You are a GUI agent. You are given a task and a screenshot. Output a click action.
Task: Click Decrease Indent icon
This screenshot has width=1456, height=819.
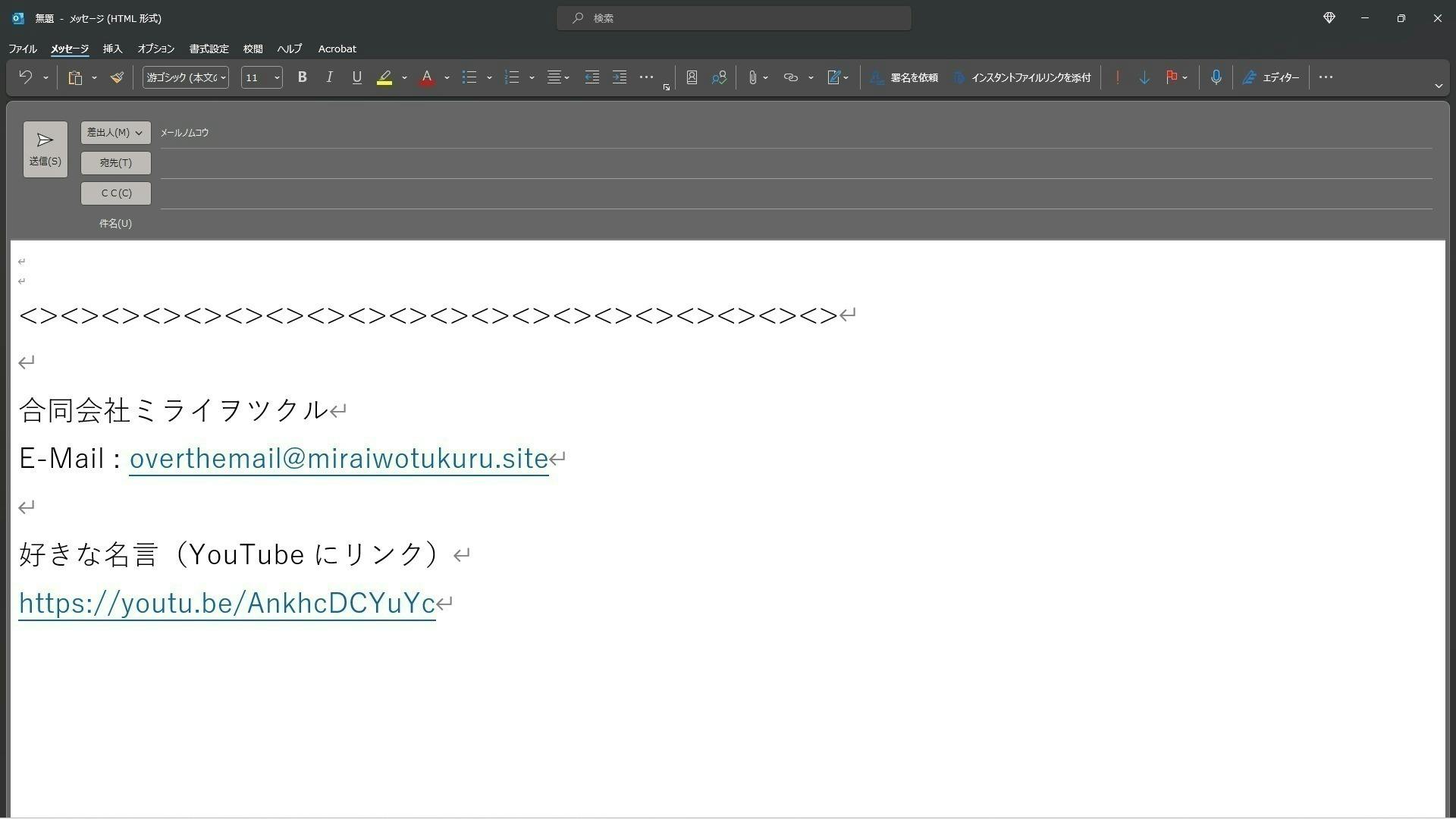click(592, 77)
